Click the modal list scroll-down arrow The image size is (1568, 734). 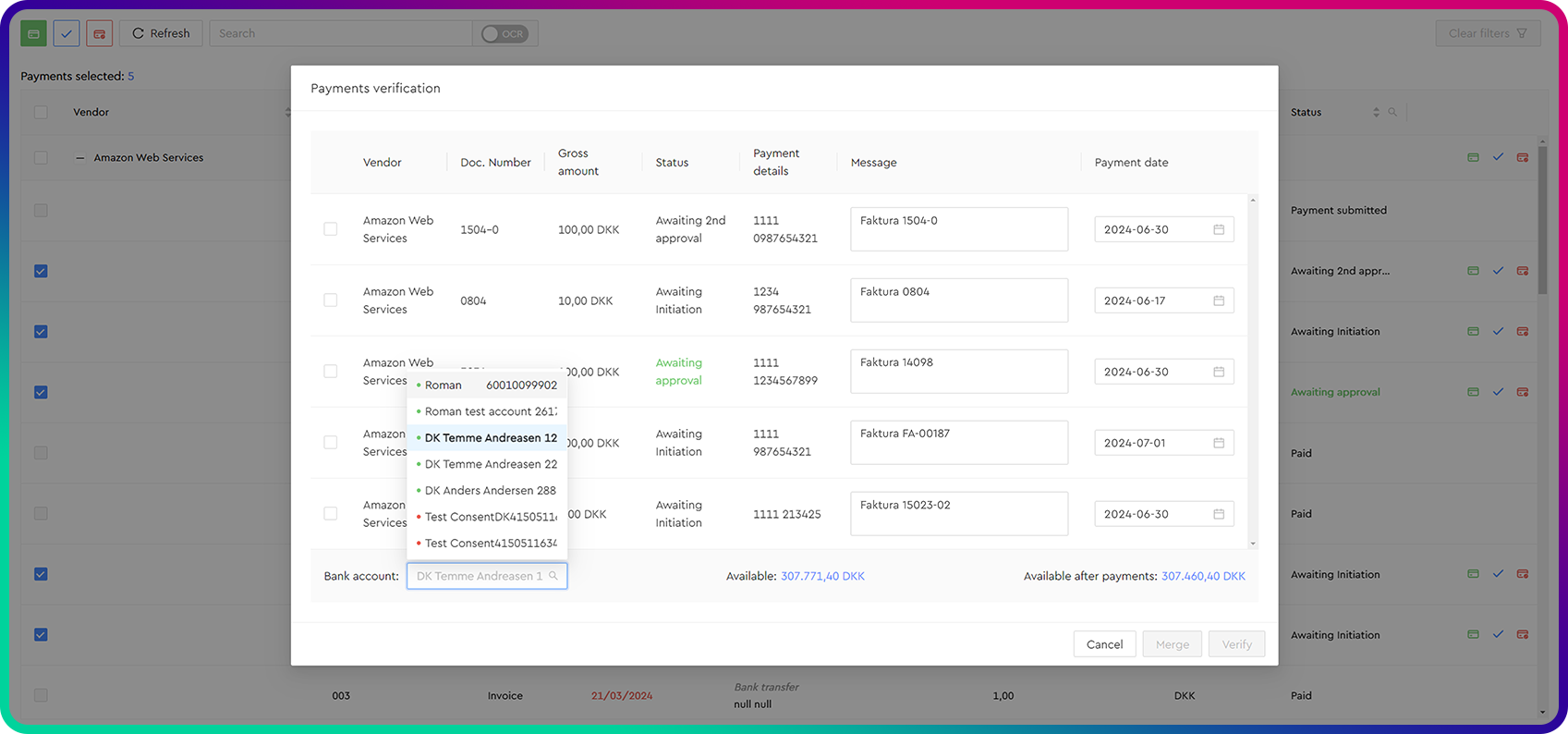1253,544
